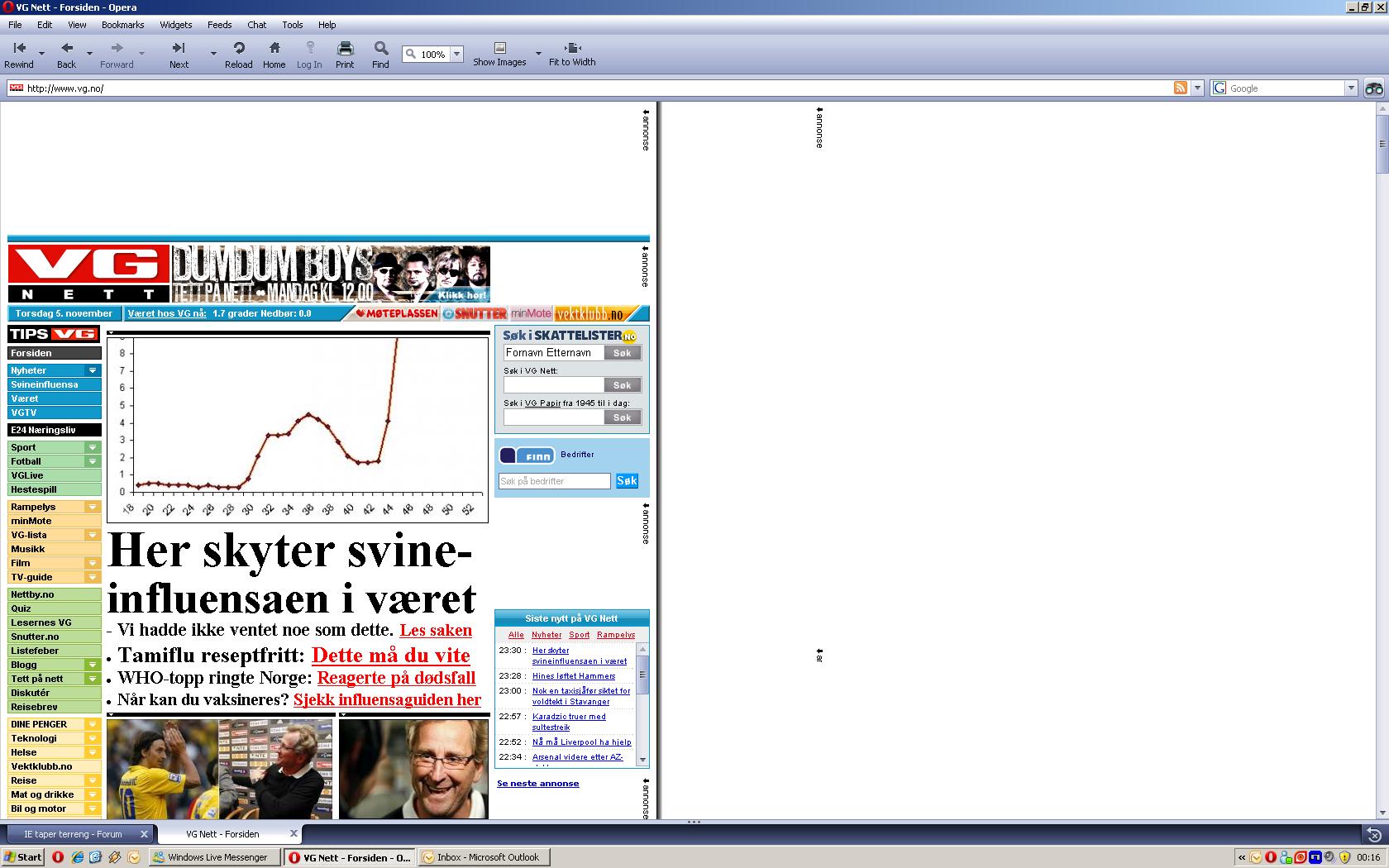Screen dimensions: 1389x868
Task: Toggle Fit to Width
Action: [572, 55]
